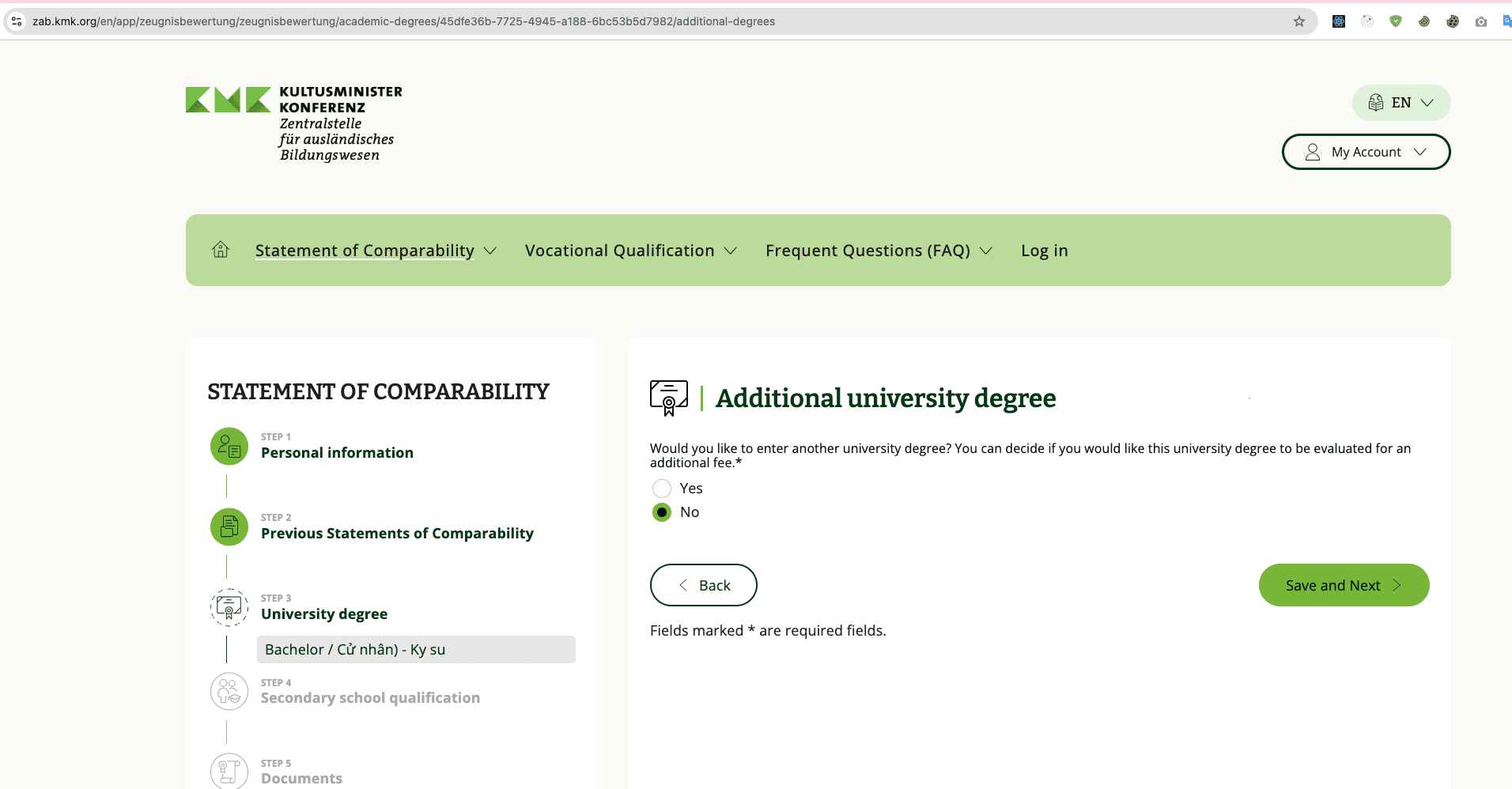1512x789 pixels.
Task: Select the Yes radio button
Action: (662, 488)
